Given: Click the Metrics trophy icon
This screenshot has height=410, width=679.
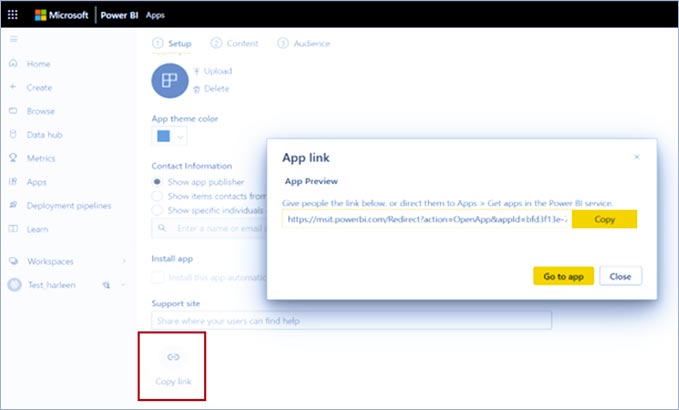Looking at the screenshot, I should [x=13, y=158].
